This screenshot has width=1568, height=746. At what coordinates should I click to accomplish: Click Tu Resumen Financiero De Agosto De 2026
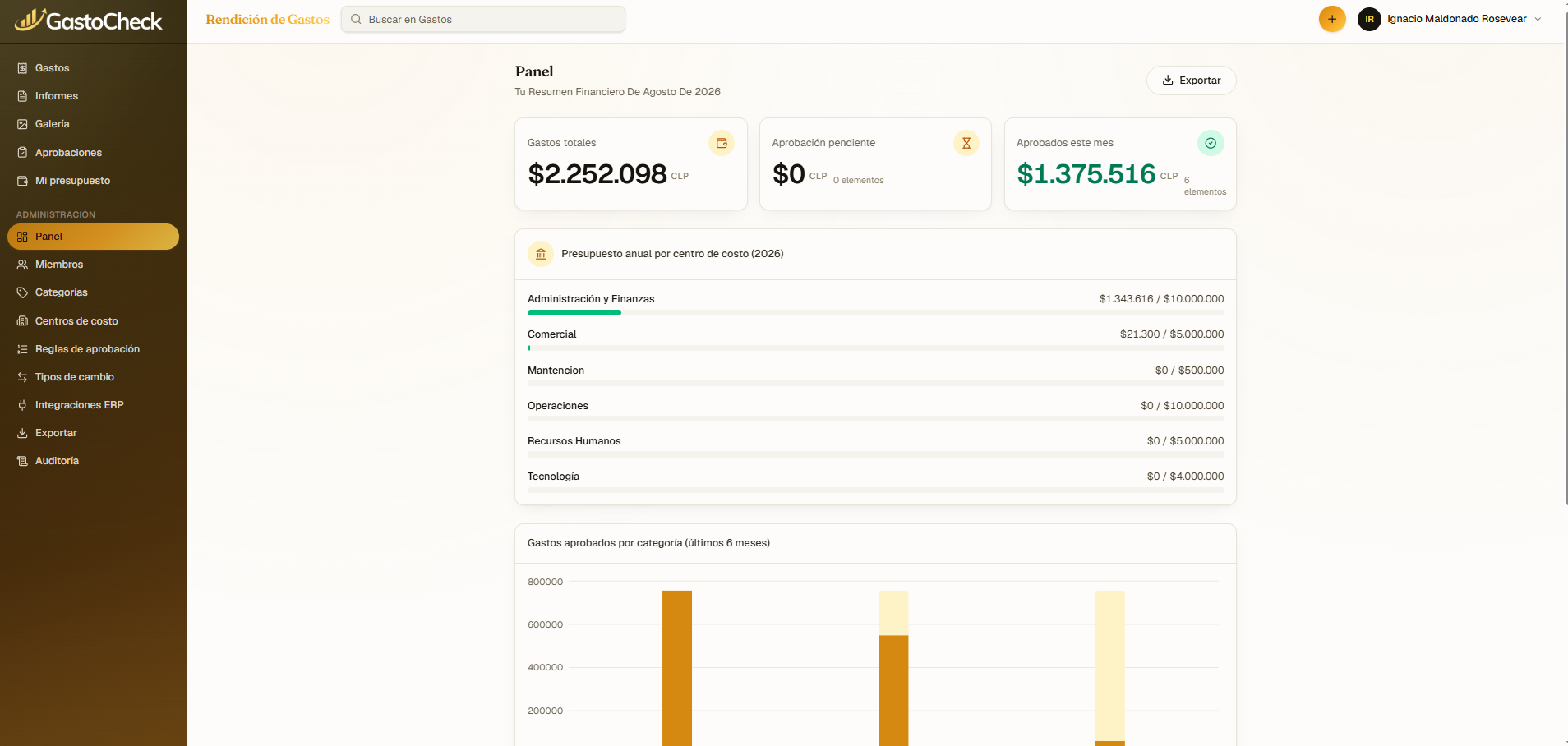coord(617,92)
